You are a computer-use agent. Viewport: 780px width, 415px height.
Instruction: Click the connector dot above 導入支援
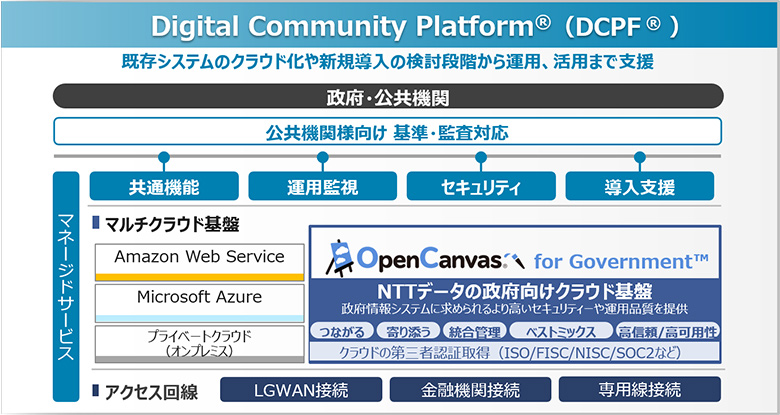(640, 158)
